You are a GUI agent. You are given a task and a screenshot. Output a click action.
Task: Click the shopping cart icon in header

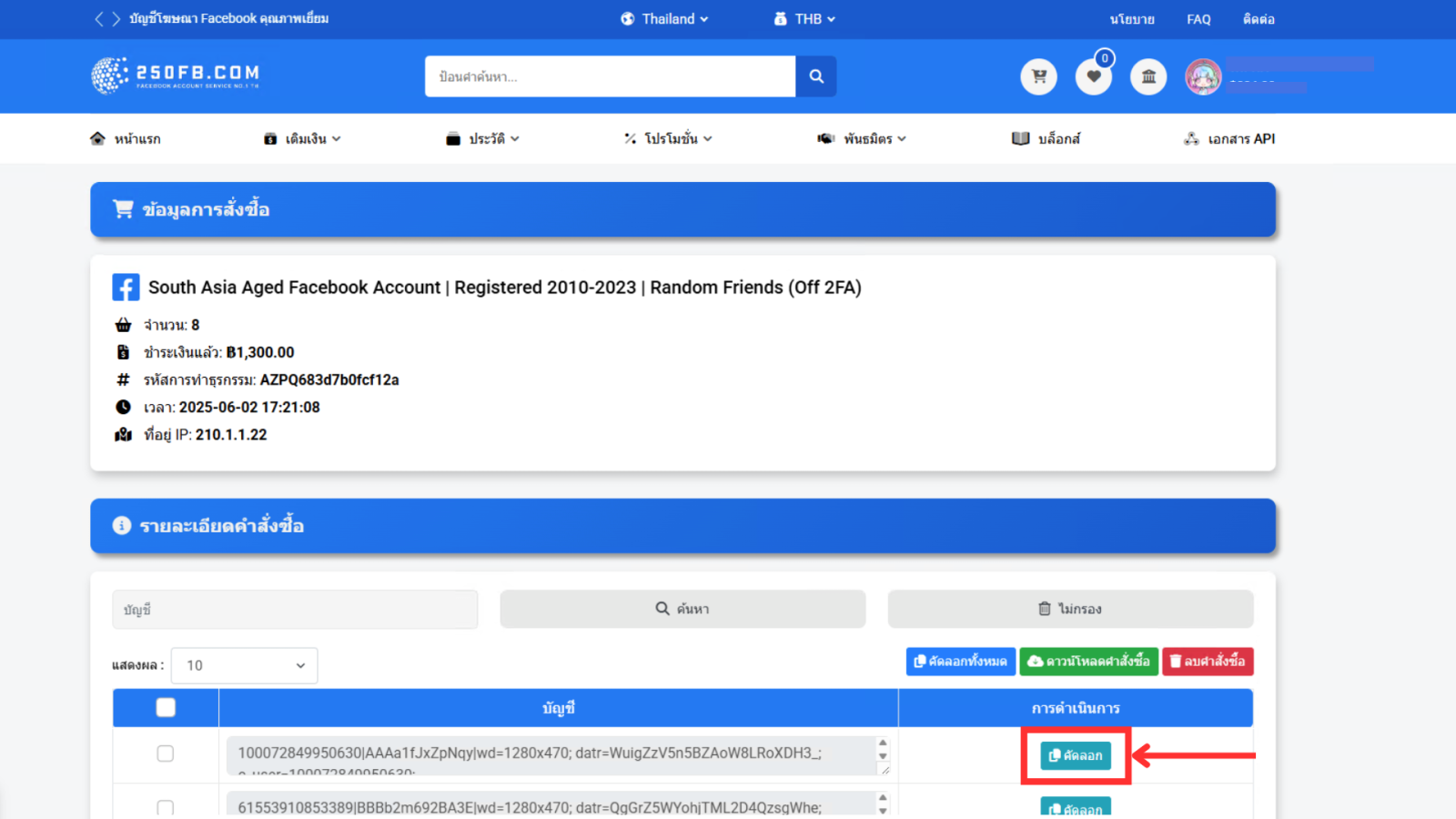pos(1038,76)
